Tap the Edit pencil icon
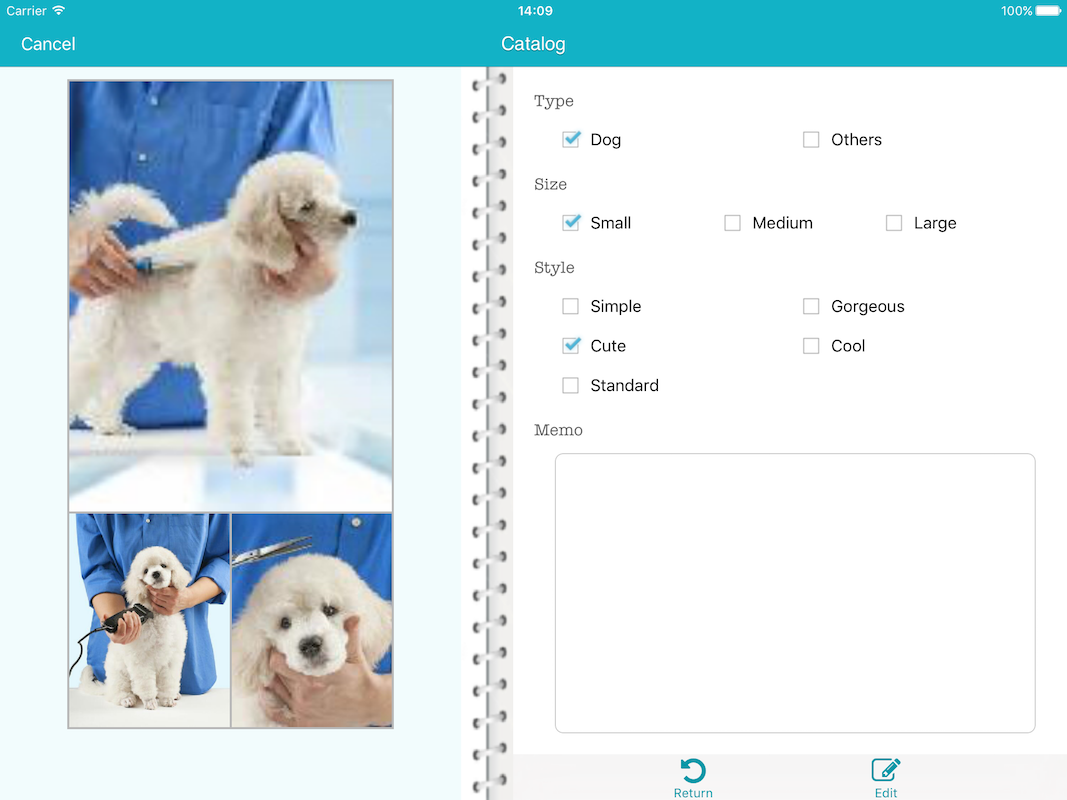 [885, 770]
